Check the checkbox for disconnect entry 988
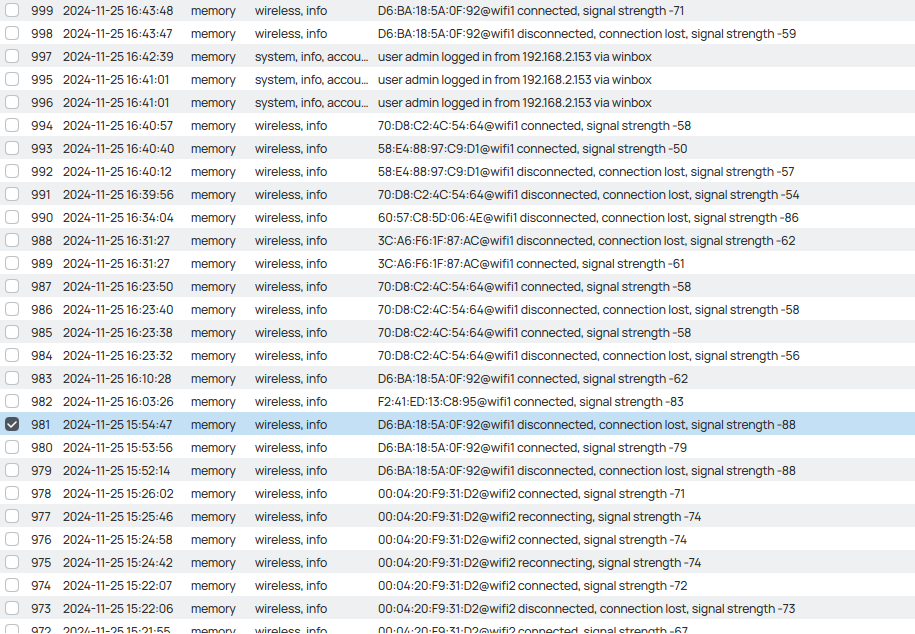The image size is (915, 634). point(12,240)
